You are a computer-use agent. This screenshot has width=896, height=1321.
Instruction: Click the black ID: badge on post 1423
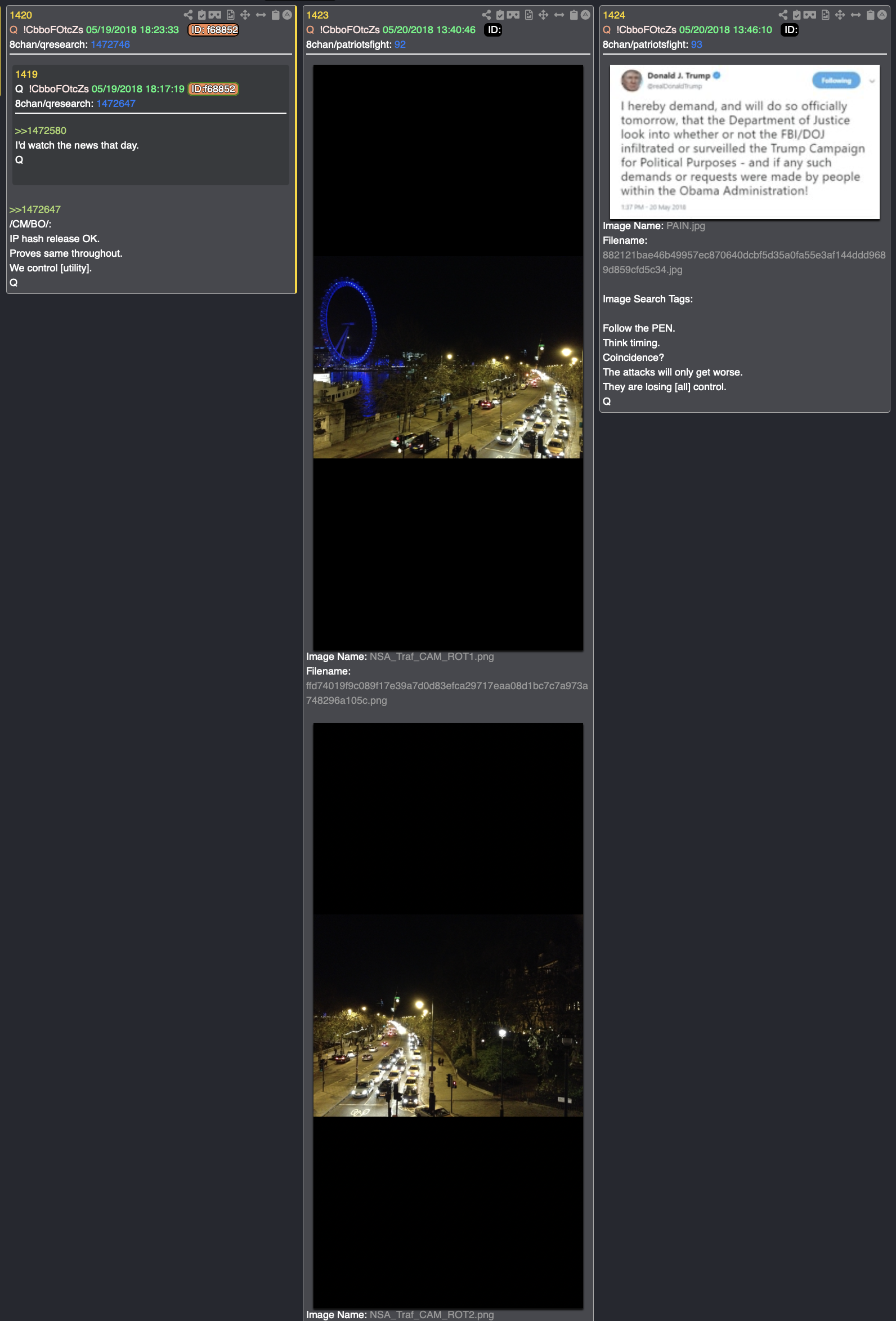click(x=493, y=29)
